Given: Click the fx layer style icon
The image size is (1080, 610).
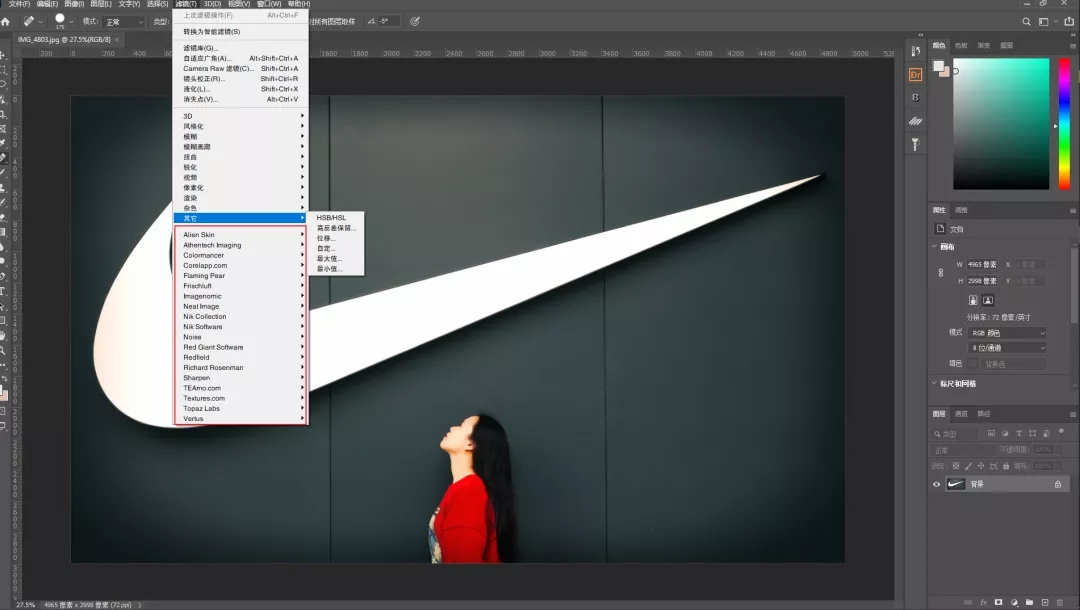Looking at the screenshot, I should coord(984,602).
